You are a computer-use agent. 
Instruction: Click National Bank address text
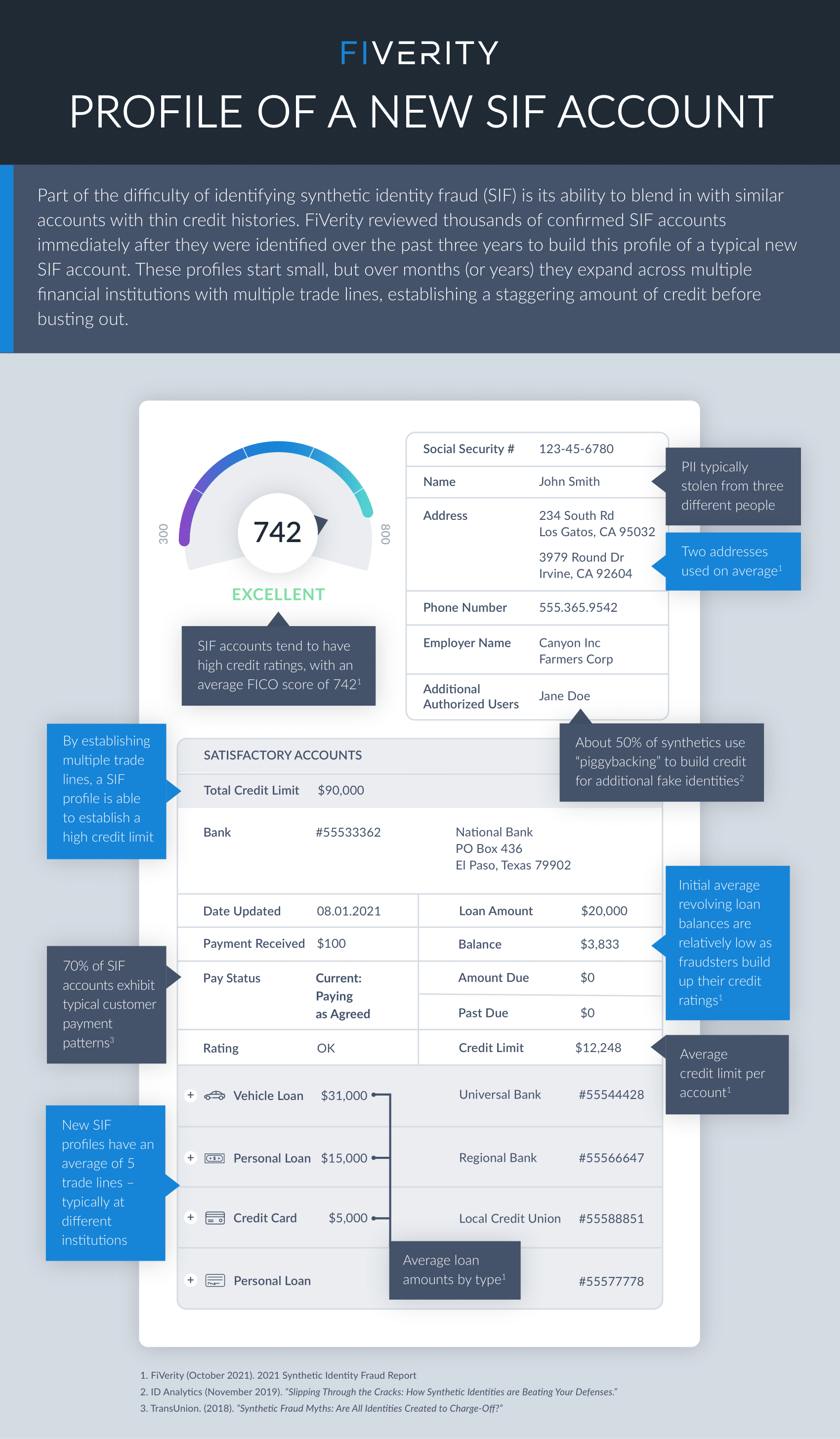[x=513, y=848]
